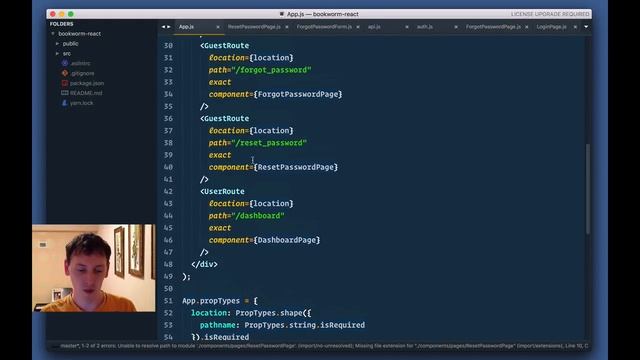This screenshot has width=640, height=360.
Task: Click the <GuestRoute tag on line 36
Action: point(224,118)
